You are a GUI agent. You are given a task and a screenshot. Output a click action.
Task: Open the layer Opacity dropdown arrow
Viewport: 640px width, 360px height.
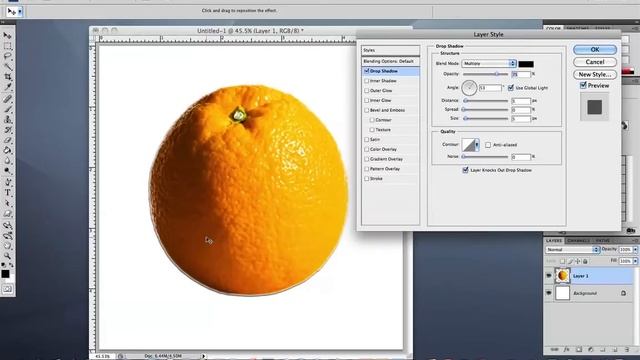tap(635, 249)
